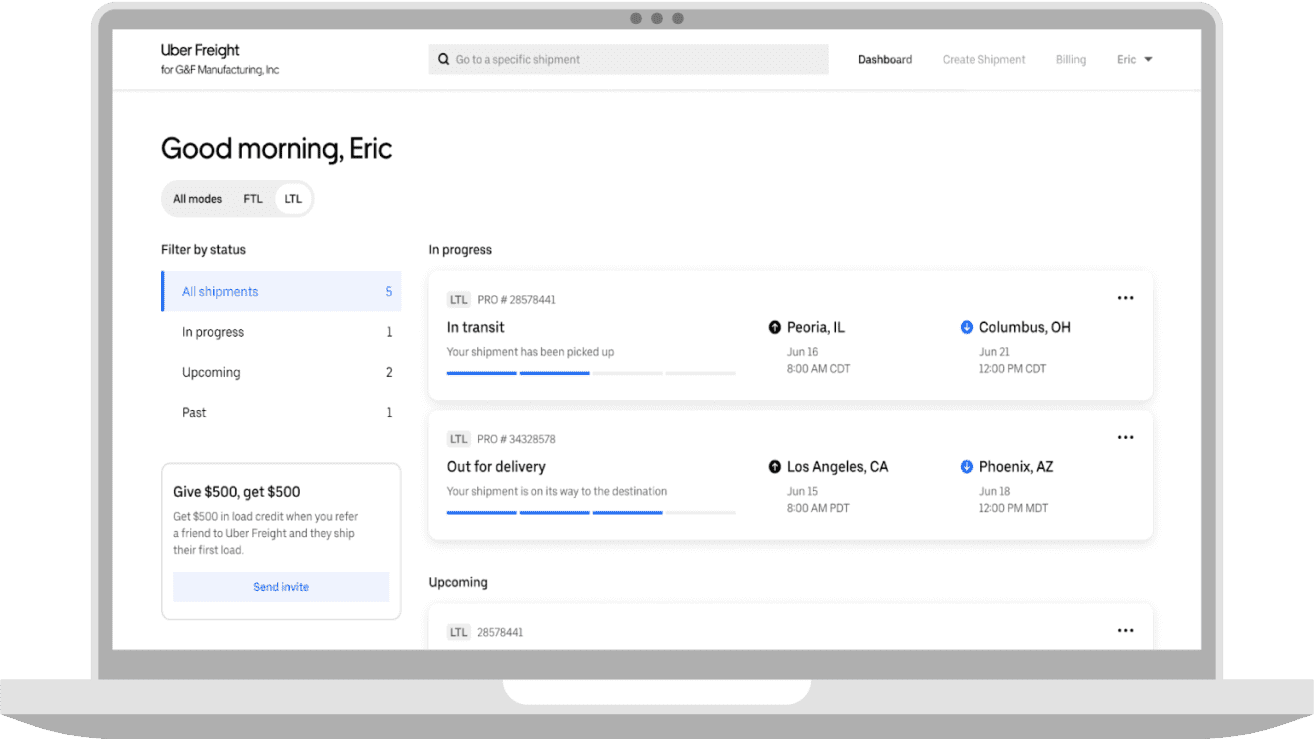Click the Out for delivery progress bar
The image size is (1314, 739).
click(x=591, y=513)
